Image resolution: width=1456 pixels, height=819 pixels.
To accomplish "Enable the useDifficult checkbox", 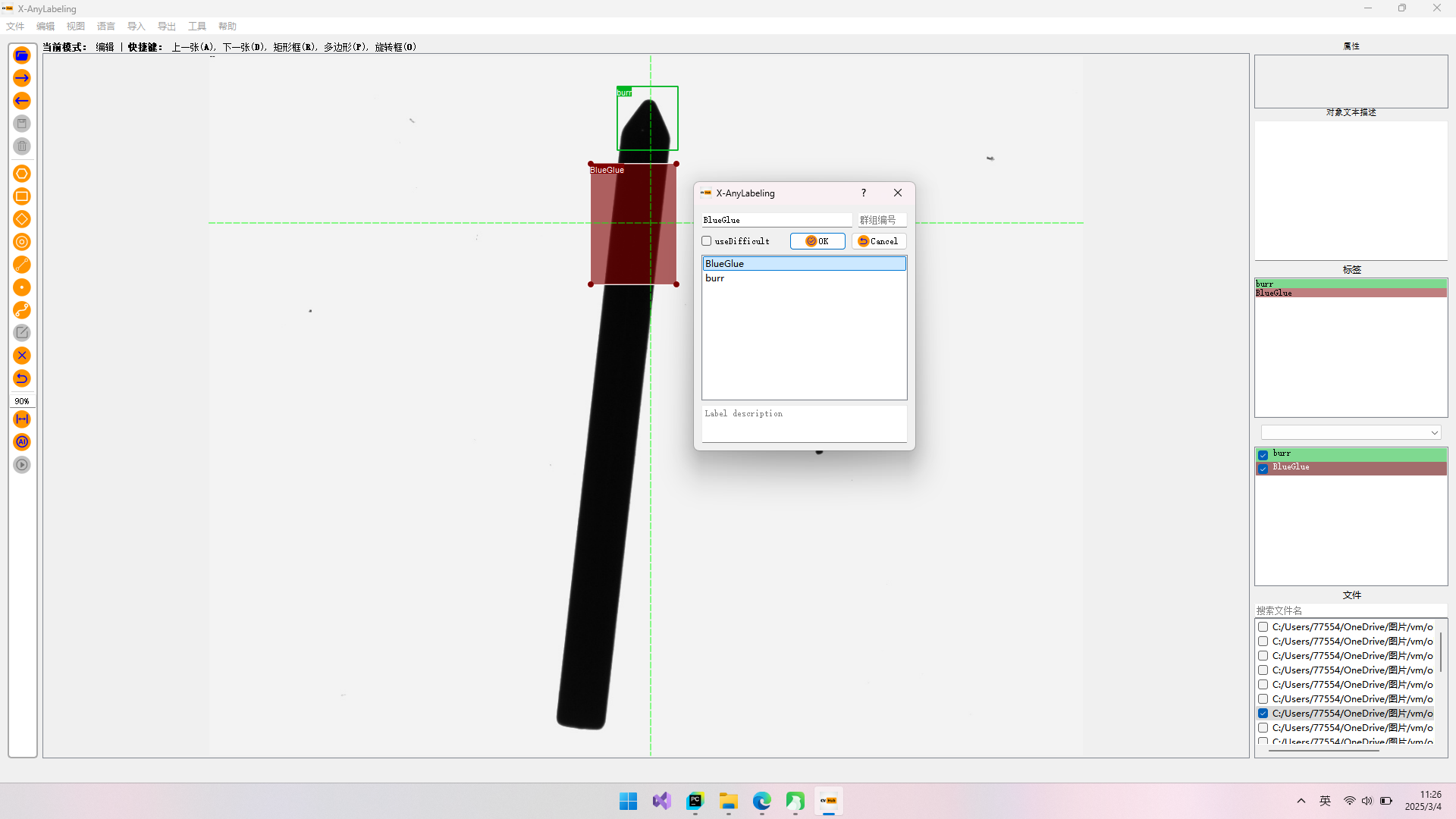I will click(x=707, y=241).
